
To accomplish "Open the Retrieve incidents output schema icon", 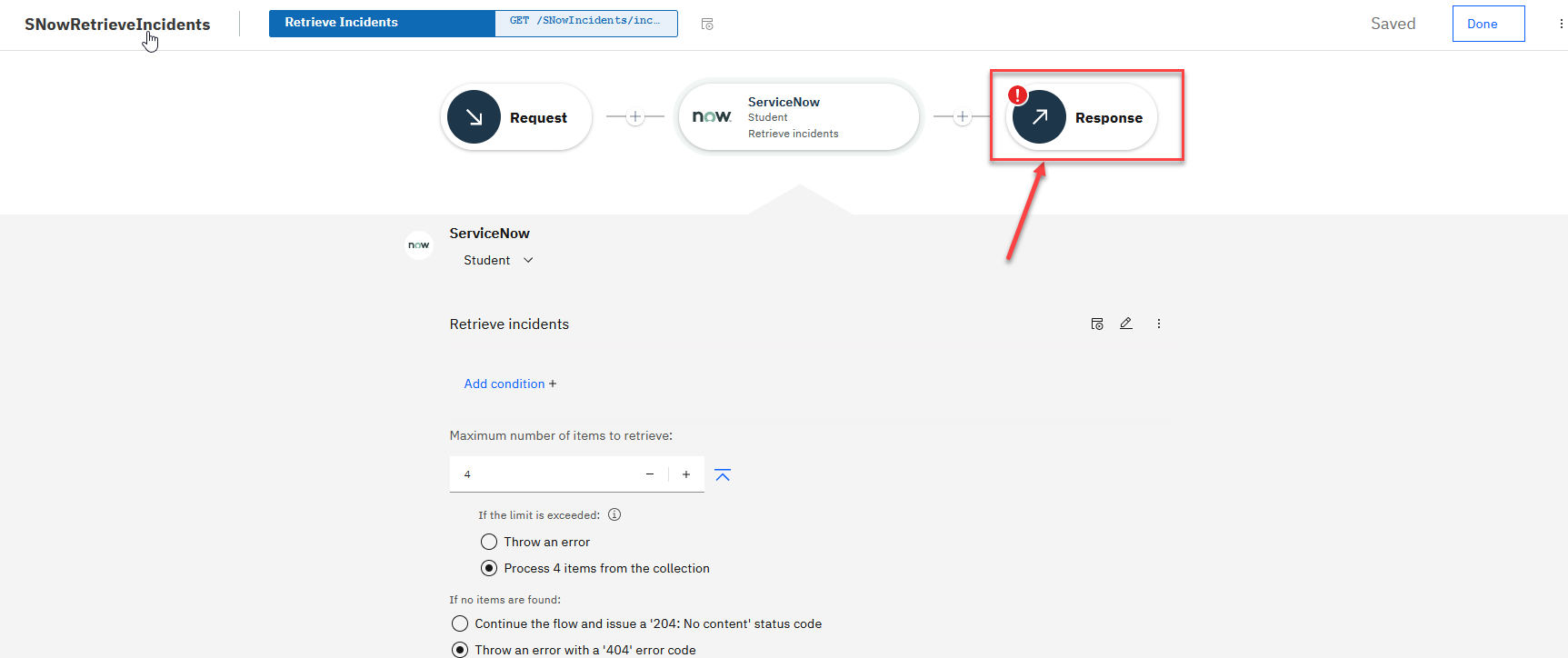I will (x=1097, y=324).
